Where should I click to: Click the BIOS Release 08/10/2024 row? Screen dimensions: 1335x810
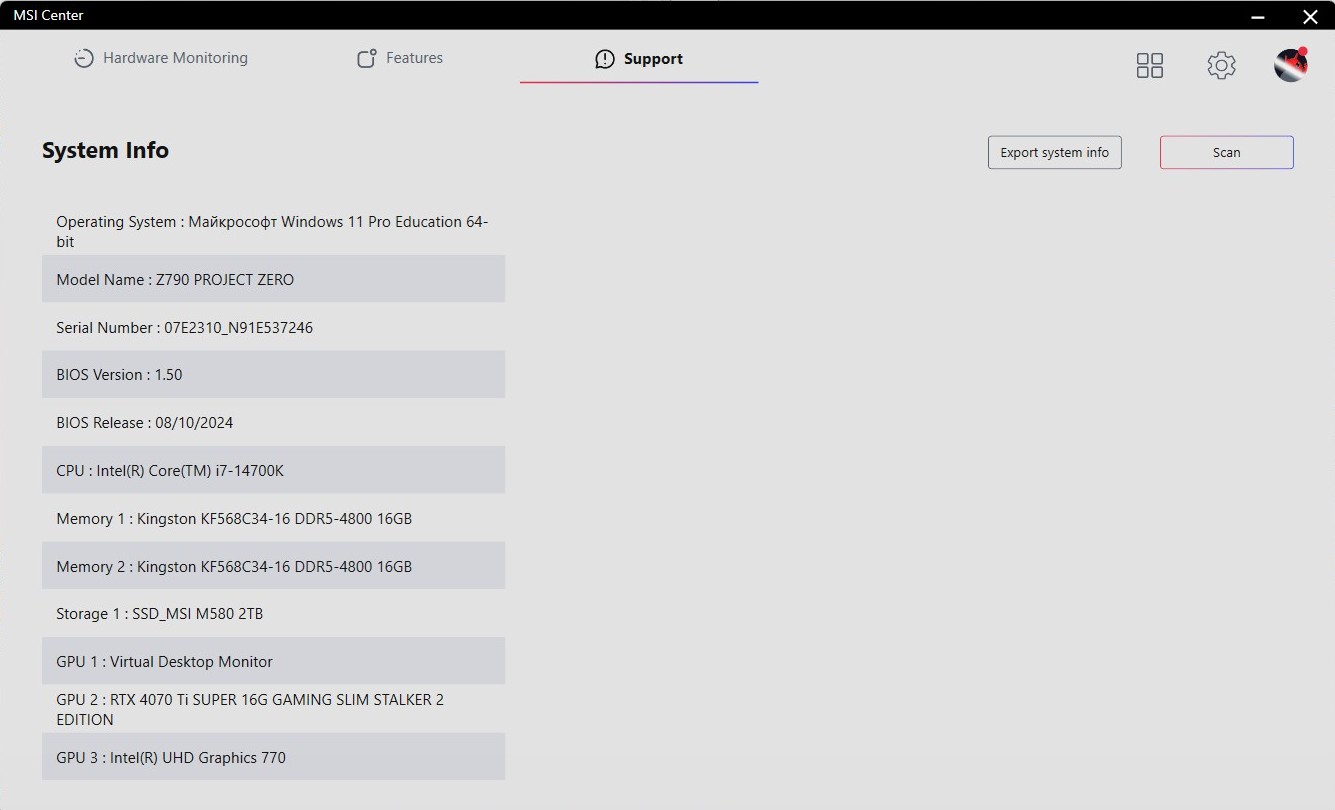[273, 422]
